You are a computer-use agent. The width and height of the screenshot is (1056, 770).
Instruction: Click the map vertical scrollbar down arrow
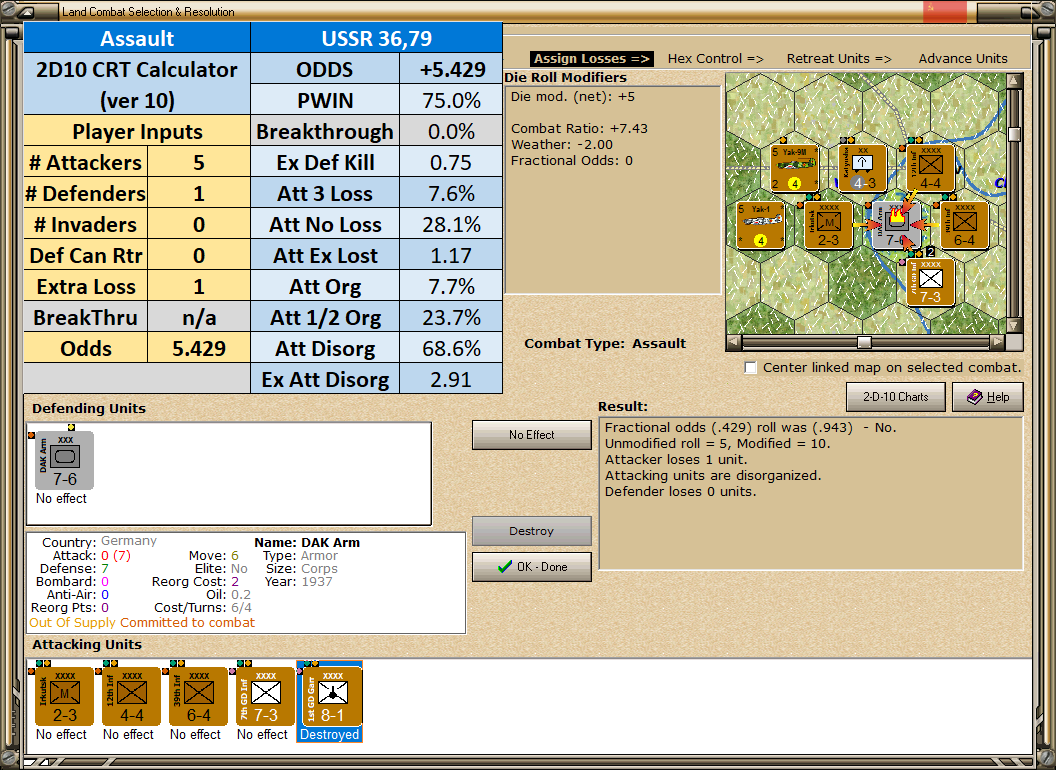[x=1014, y=325]
